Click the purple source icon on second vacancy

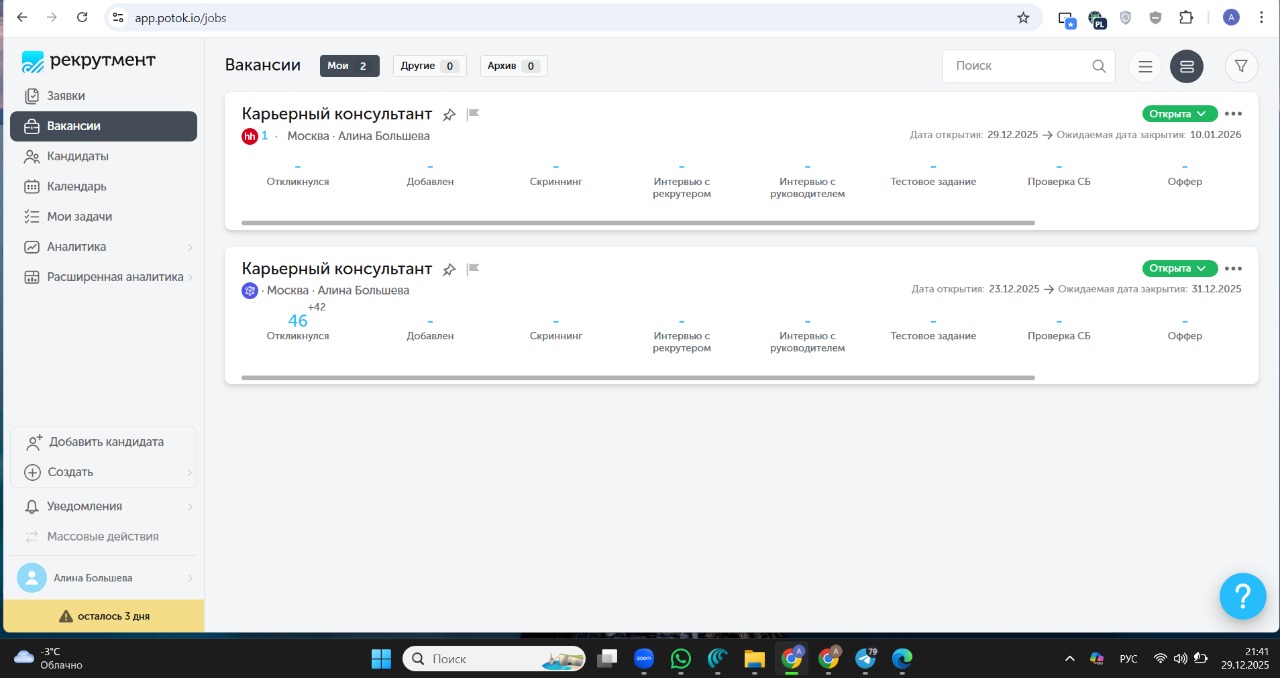[250, 290]
